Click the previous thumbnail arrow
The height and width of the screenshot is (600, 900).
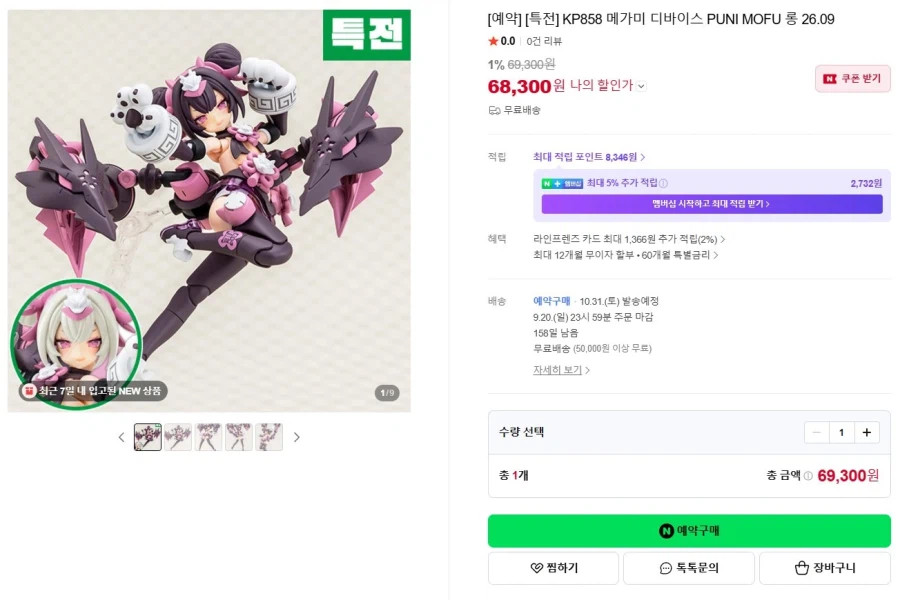point(122,437)
